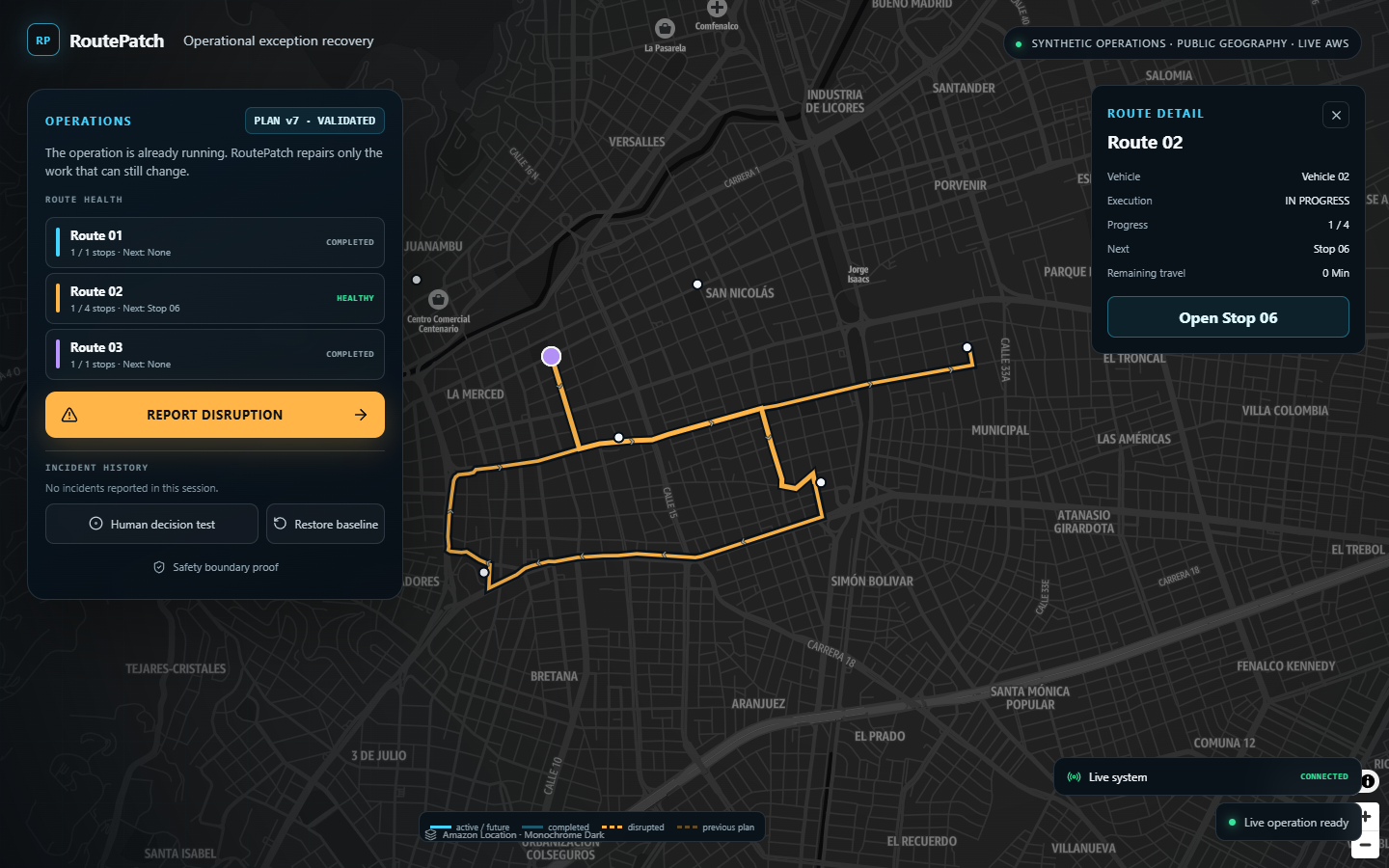Image resolution: width=1389 pixels, height=868 pixels.
Task: Click the purple vehicle marker on the map
Action: pyautogui.click(x=552, y=357)
